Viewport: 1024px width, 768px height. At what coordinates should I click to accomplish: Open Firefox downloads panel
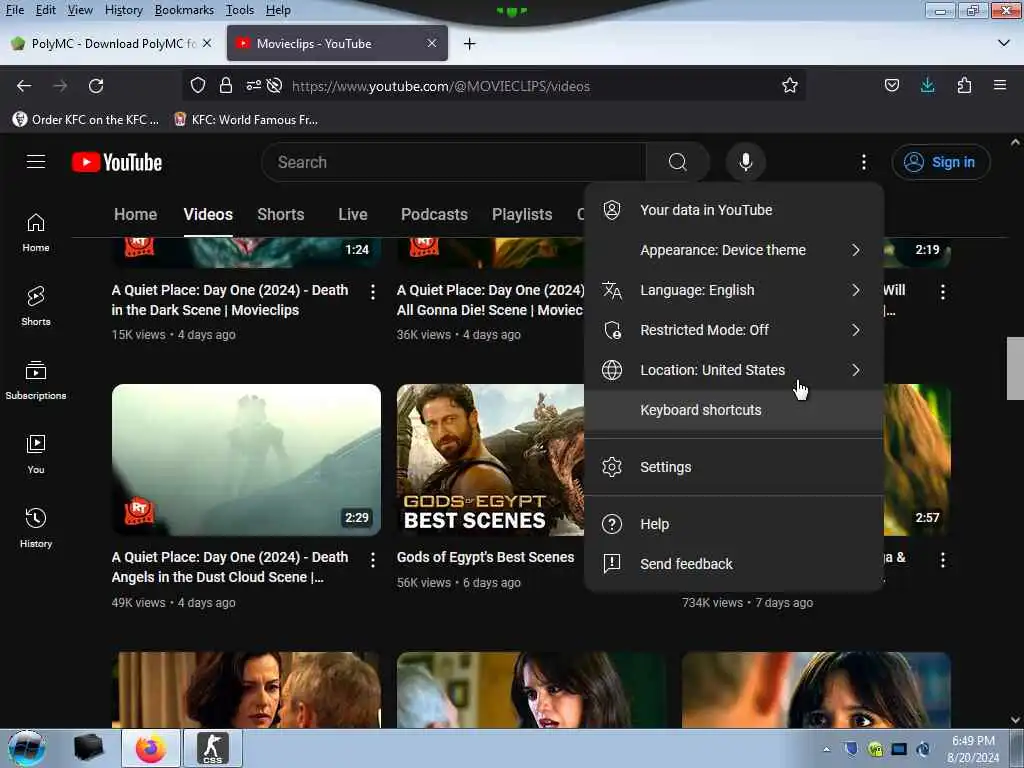pyautogui.click(x=927, y=86)
